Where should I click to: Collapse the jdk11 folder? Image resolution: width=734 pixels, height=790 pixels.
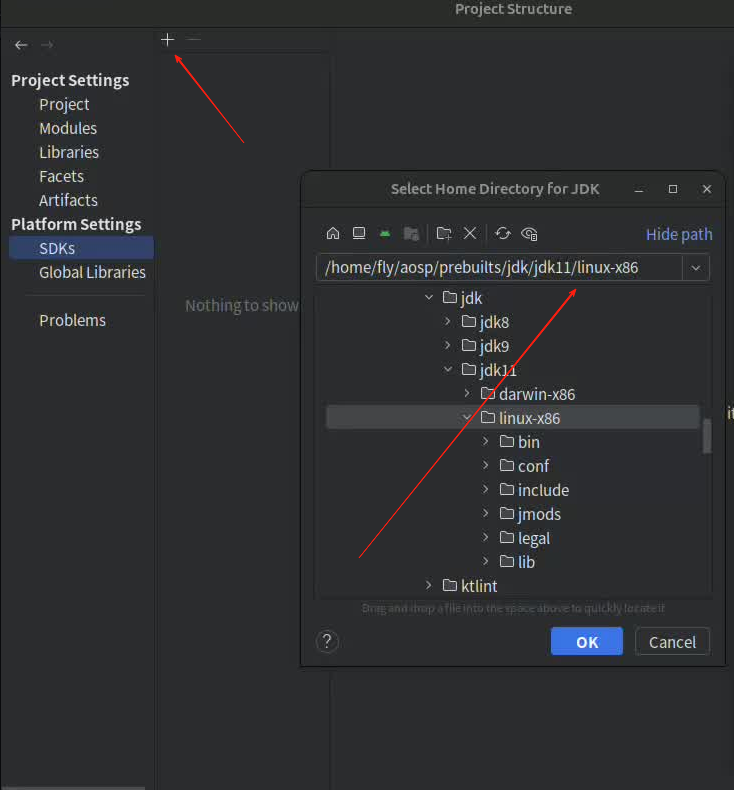(x=448, y=370)
